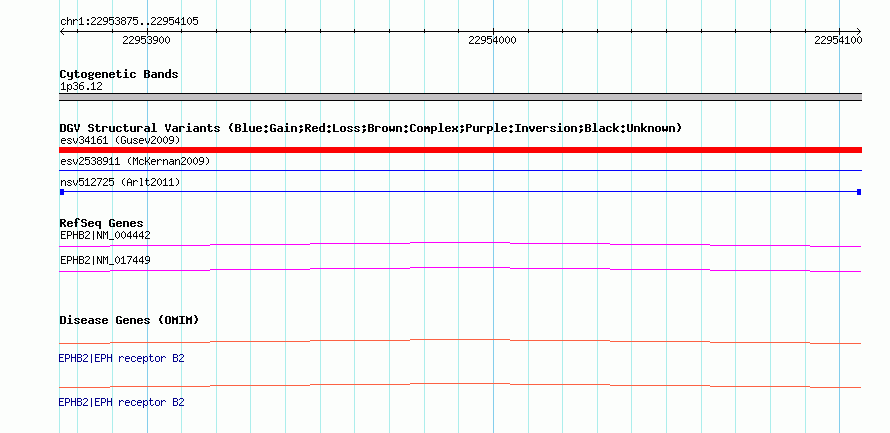Click the left blue endpoint square of nsv512725
890x433 pixels.
coord(62,192)
